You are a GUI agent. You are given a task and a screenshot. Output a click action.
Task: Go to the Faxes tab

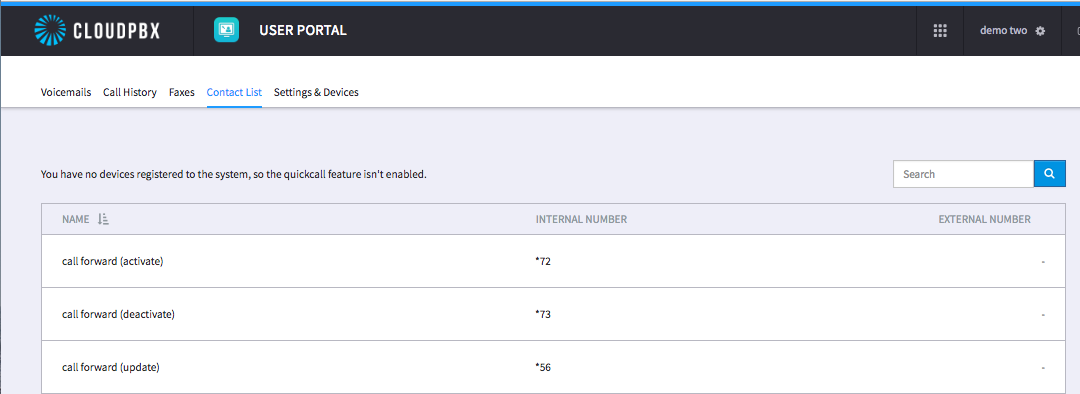pos(182,92)
